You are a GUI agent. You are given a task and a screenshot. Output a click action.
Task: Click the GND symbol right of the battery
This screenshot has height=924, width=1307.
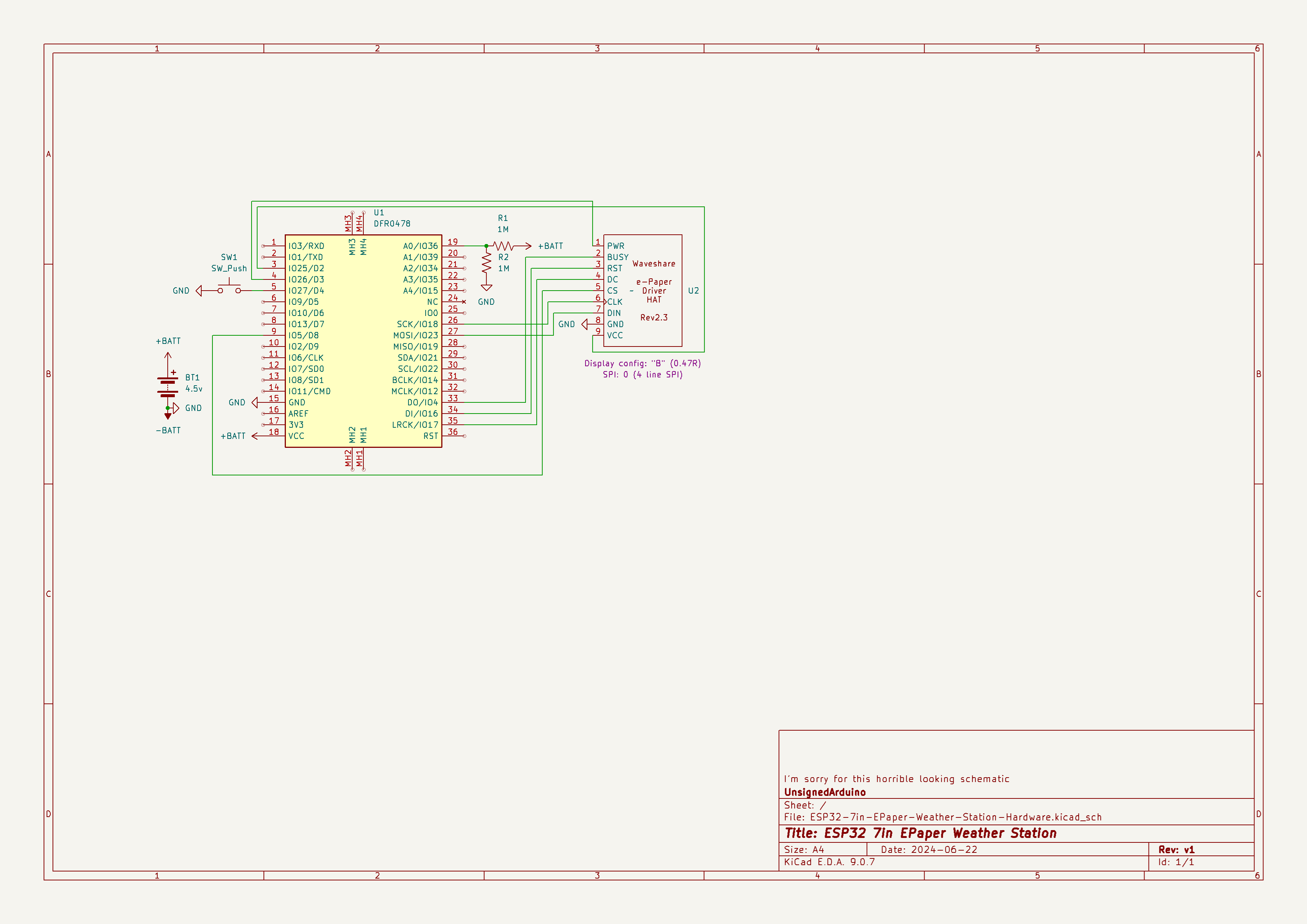(176, 408)
